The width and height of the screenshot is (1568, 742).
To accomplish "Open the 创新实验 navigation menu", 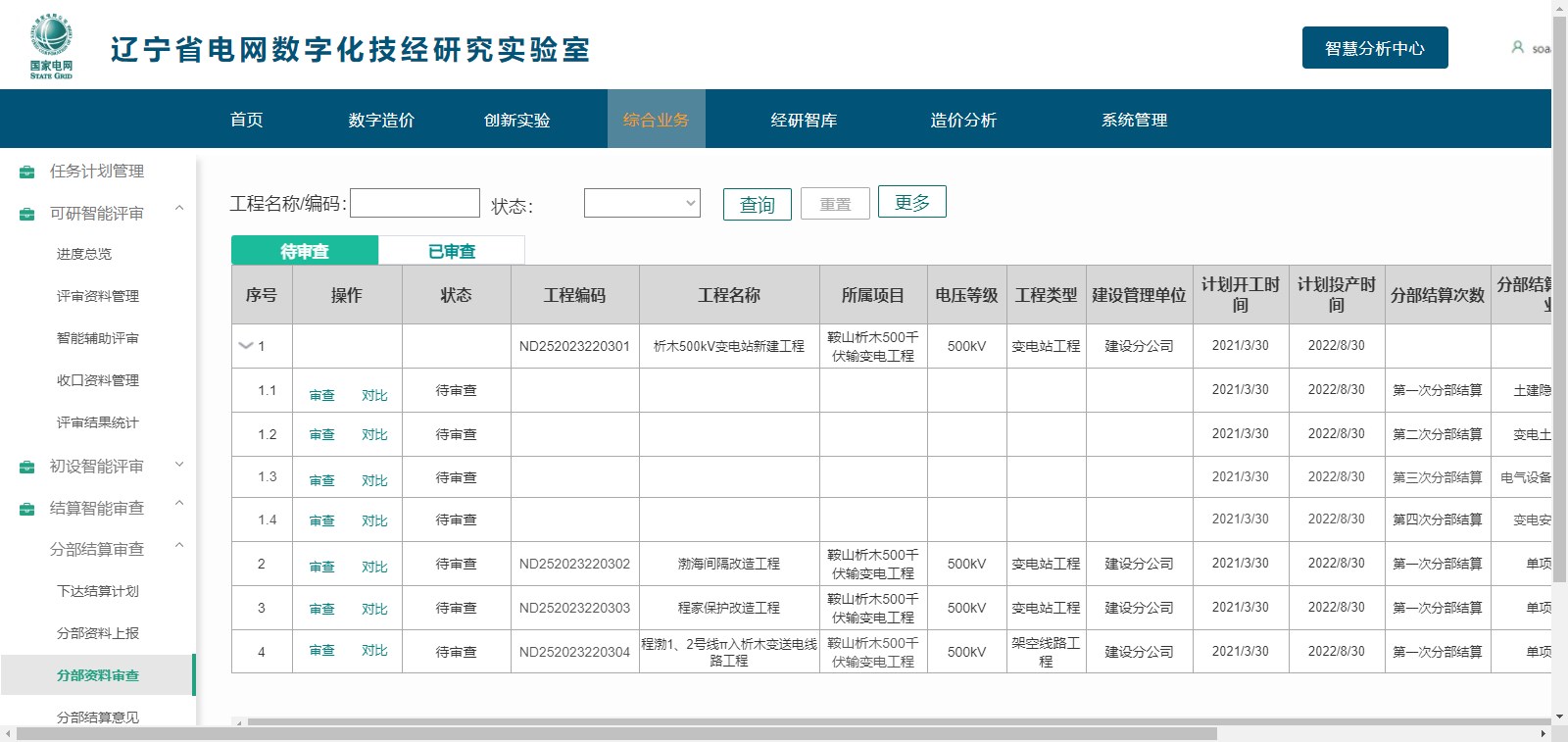I will 516,120.
